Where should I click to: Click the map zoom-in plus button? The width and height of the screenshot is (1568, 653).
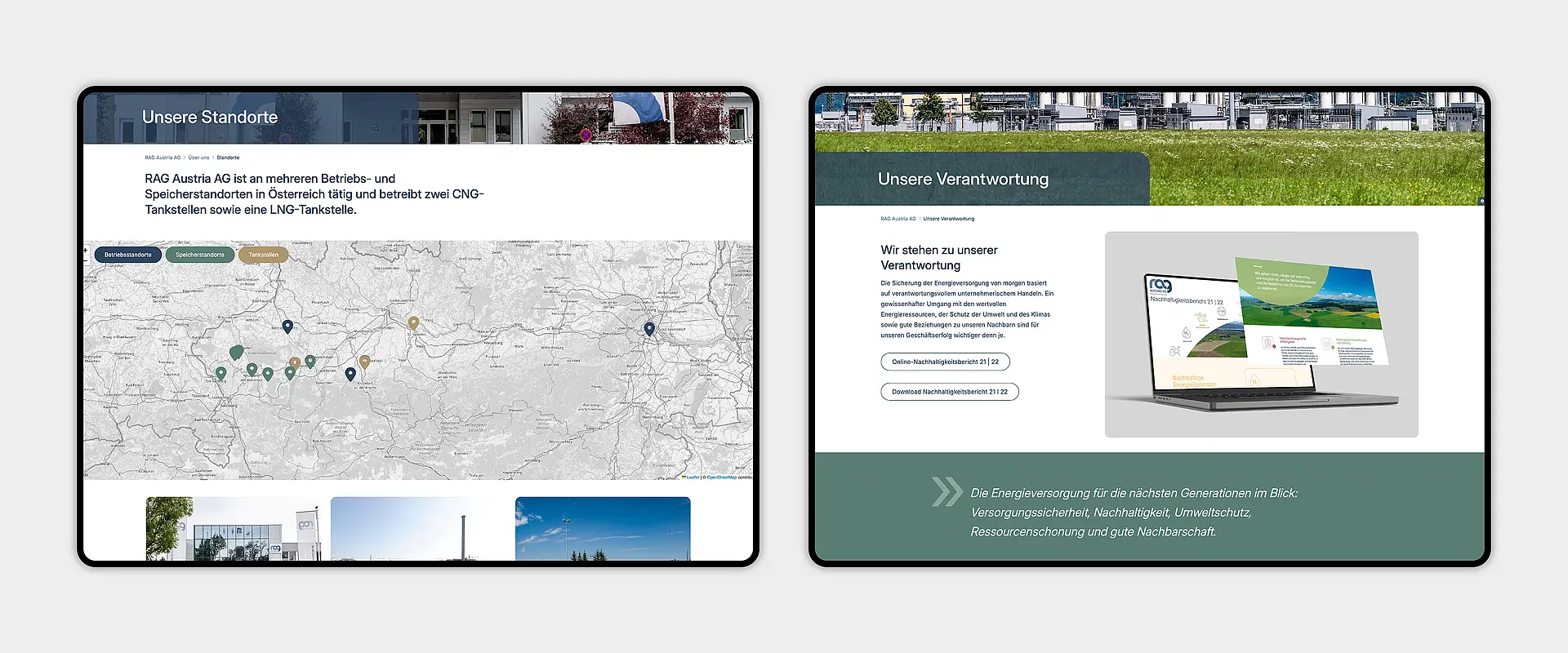tap(86, 251)
